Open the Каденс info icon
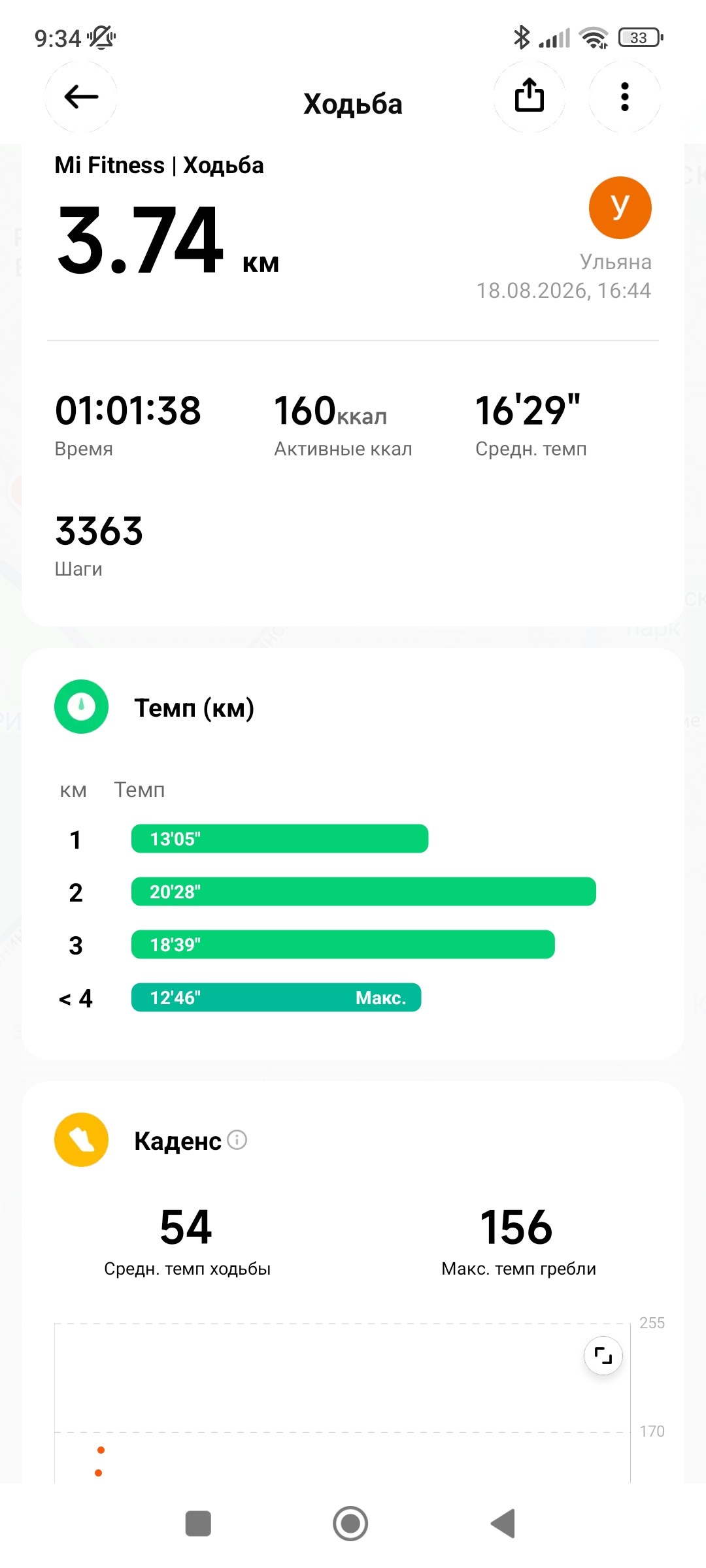 (x=237, y=1140)
